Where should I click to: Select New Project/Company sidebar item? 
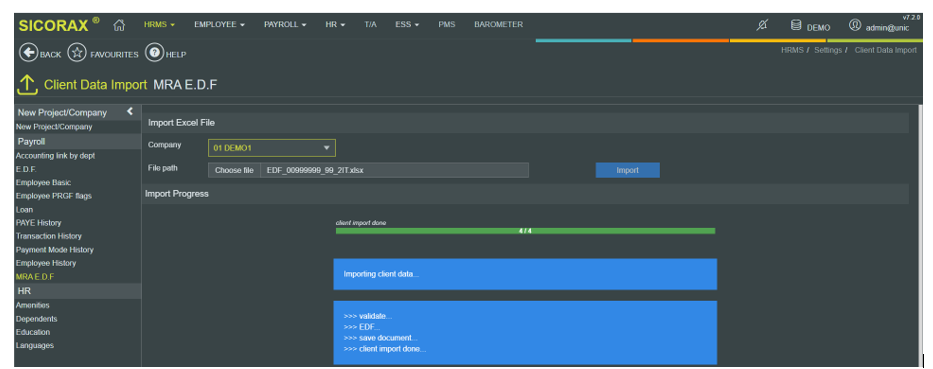click(x=54, y=127)
